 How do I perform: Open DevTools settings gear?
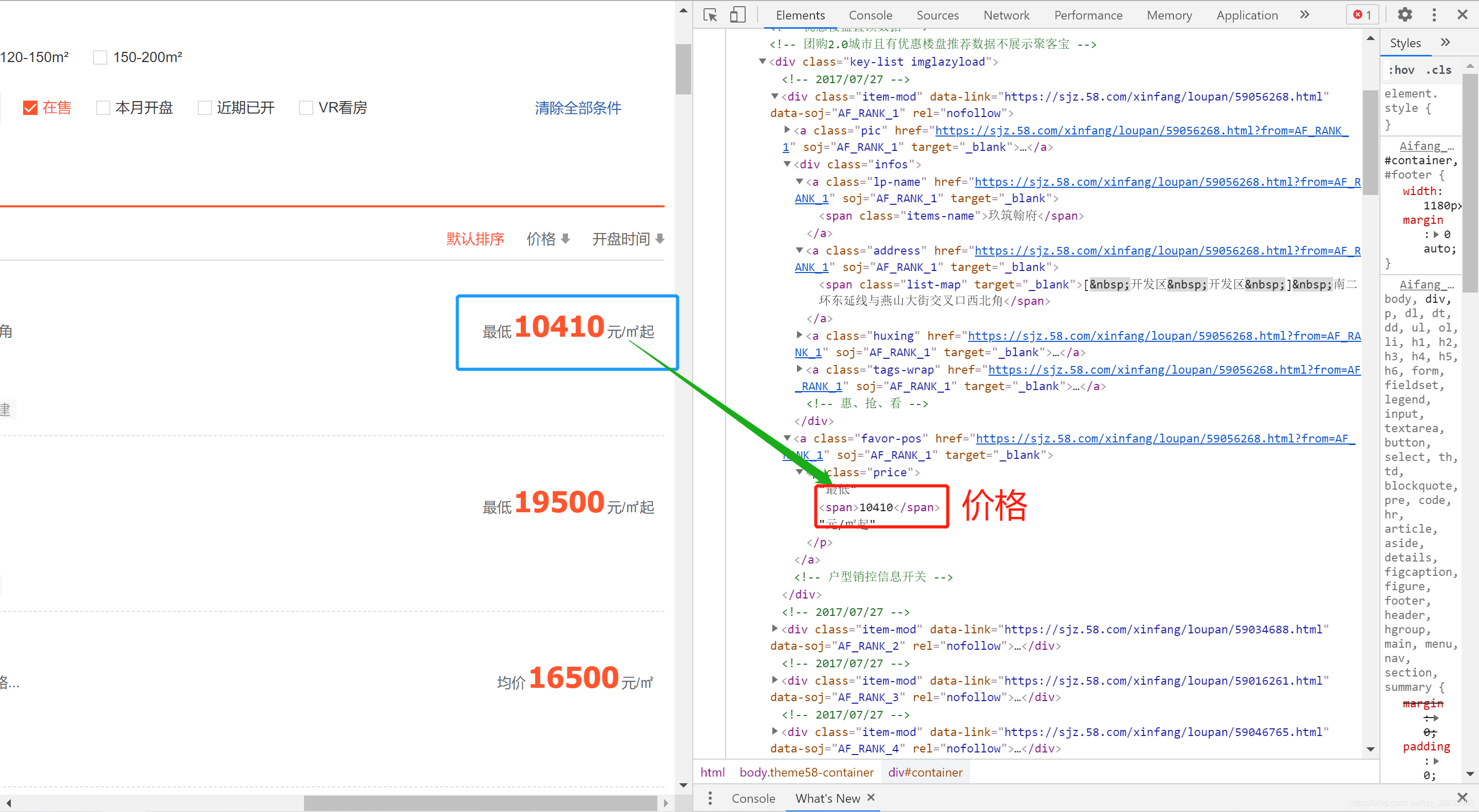tap(1405, 15)
